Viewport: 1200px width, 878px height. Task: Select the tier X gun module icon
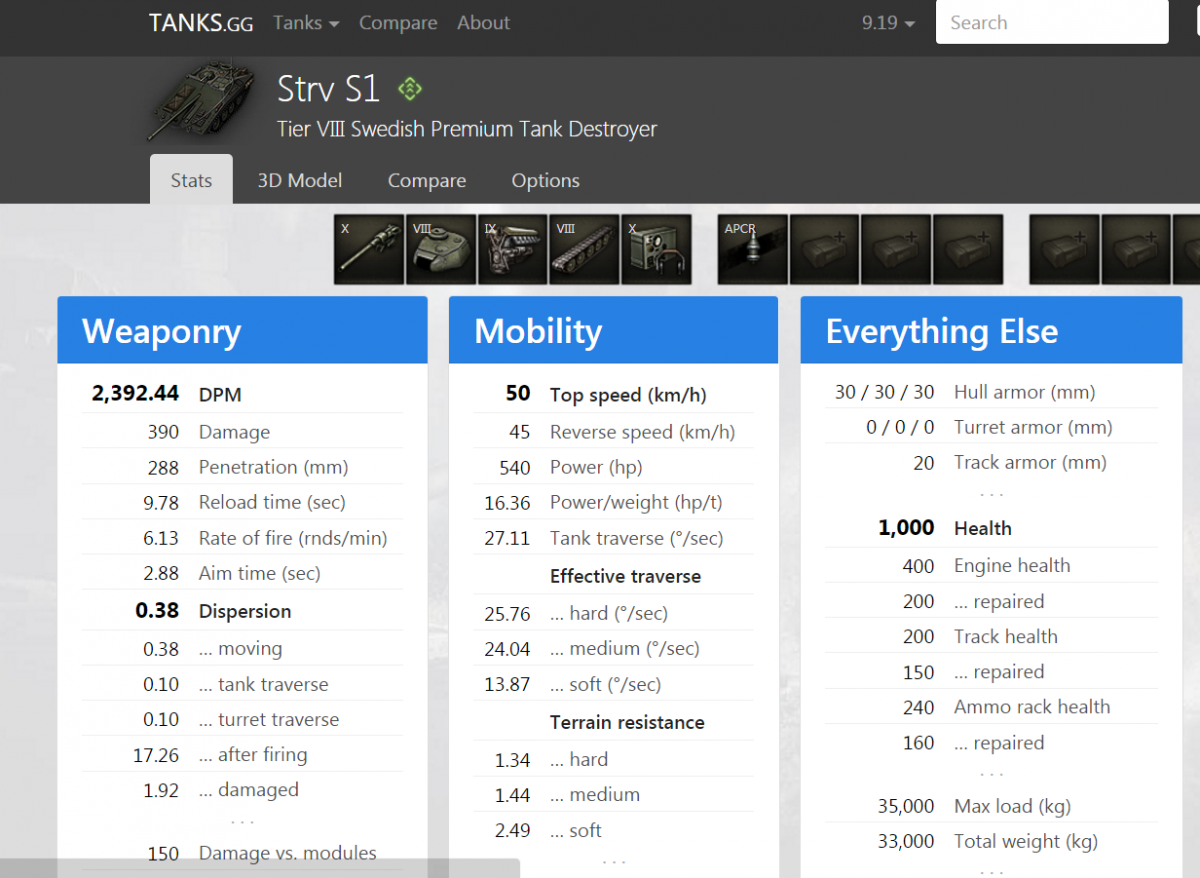[369, 249]
